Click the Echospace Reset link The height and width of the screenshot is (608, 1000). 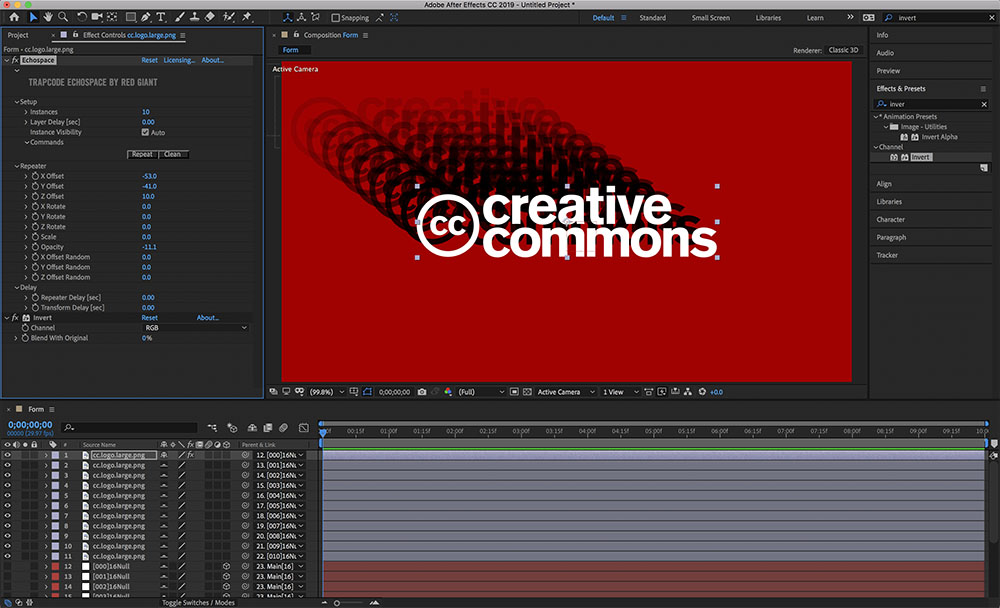(149, 60)
